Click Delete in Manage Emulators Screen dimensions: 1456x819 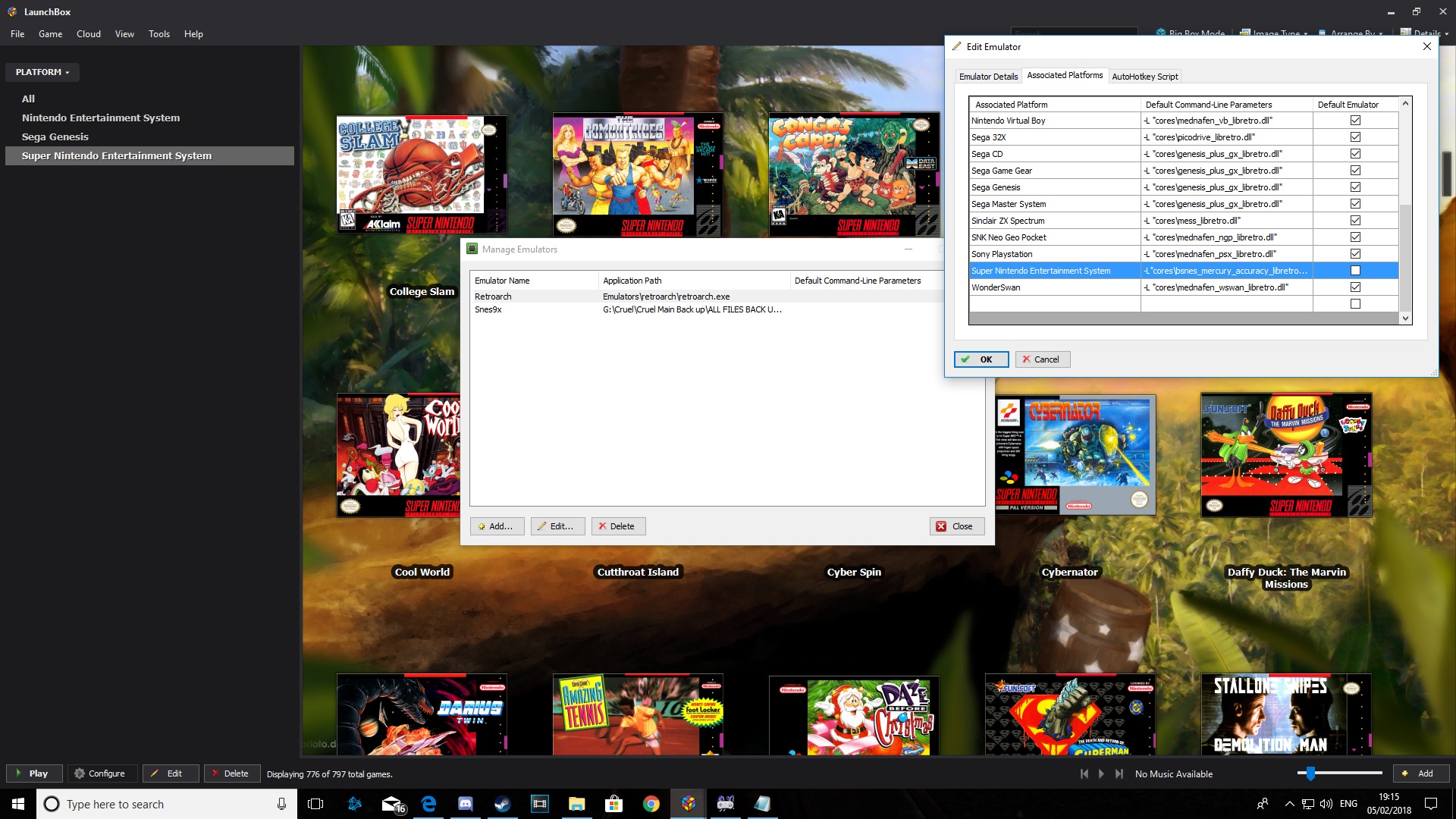(x=619, y=526)
